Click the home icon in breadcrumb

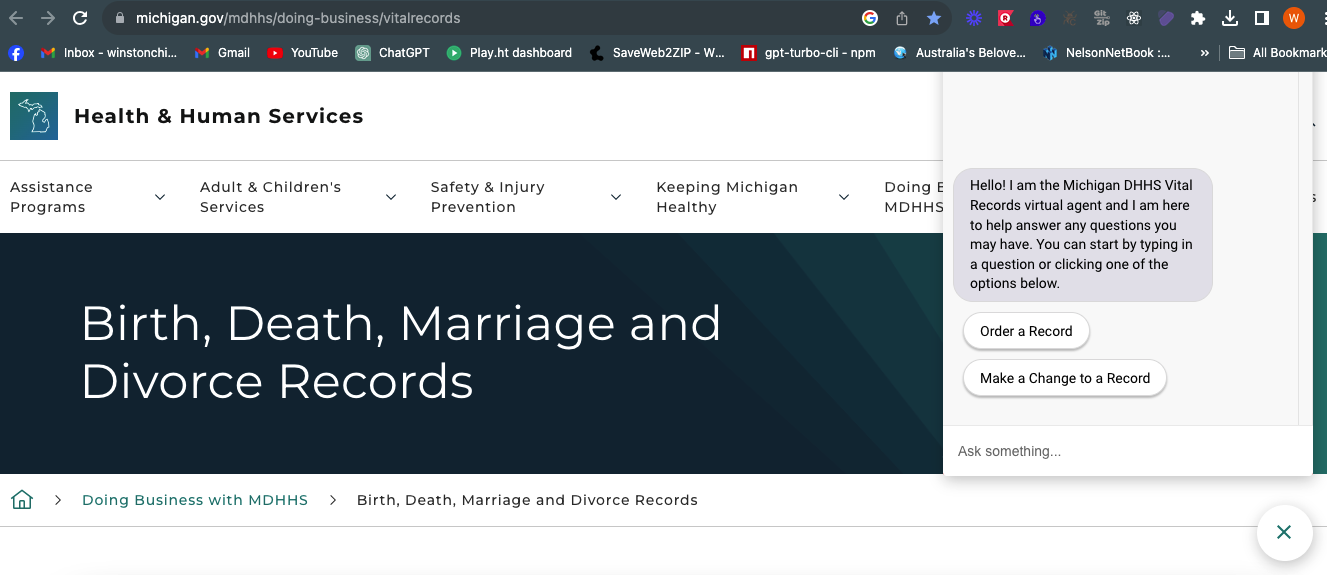coord(22,500)
